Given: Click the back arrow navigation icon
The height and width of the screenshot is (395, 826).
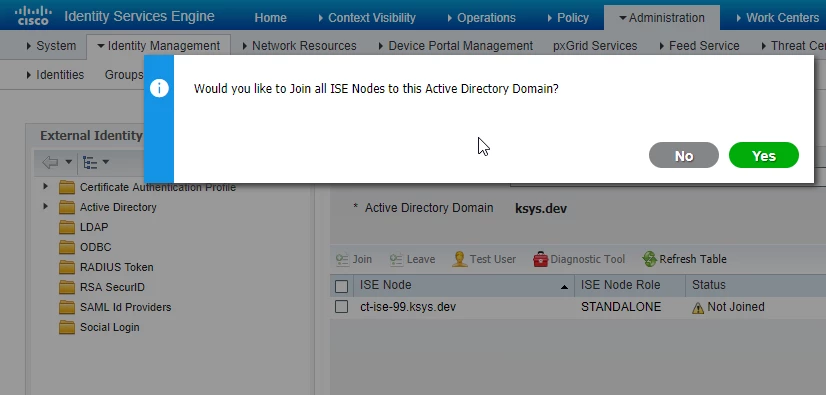Looking at the screenshot, I should click(50, 162).
